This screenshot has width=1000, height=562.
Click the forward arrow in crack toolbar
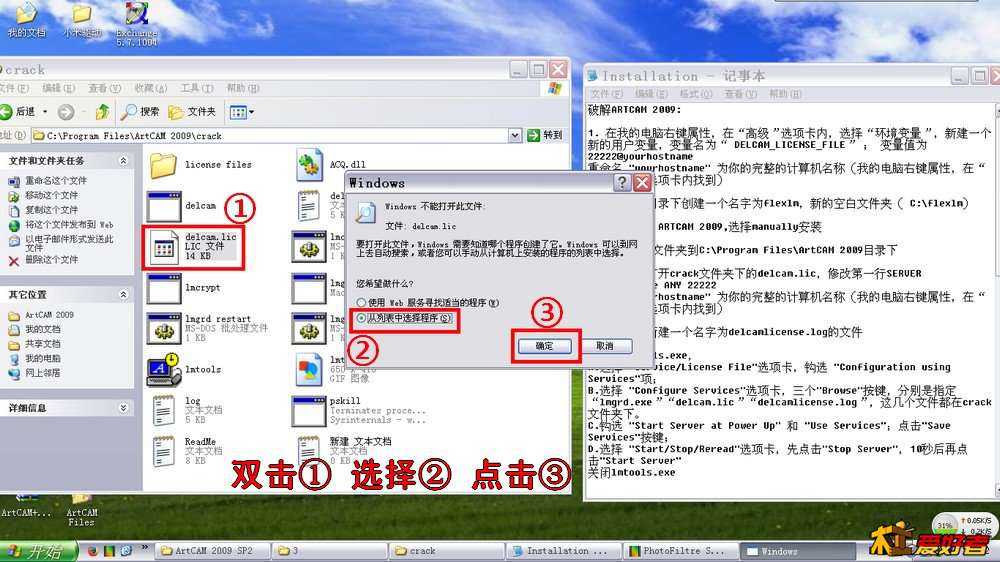66,112
